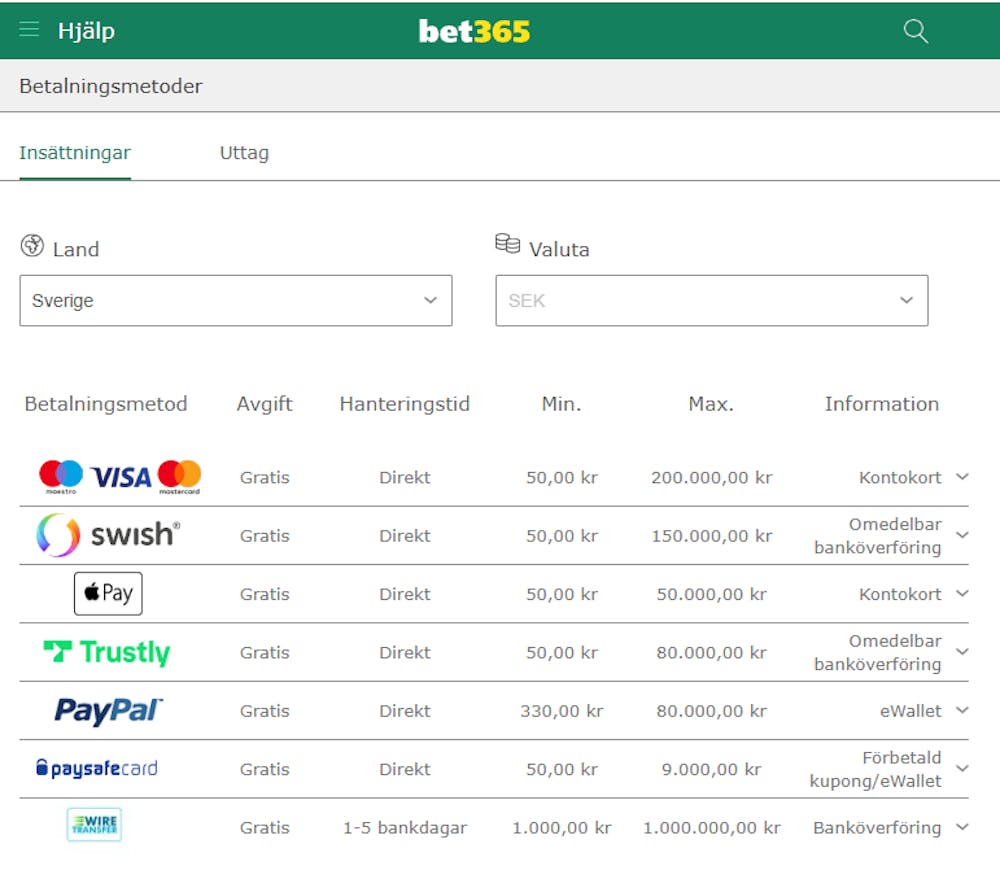Click the Information column header
This screenshot has height=892, width=1000.
[881, 404]
